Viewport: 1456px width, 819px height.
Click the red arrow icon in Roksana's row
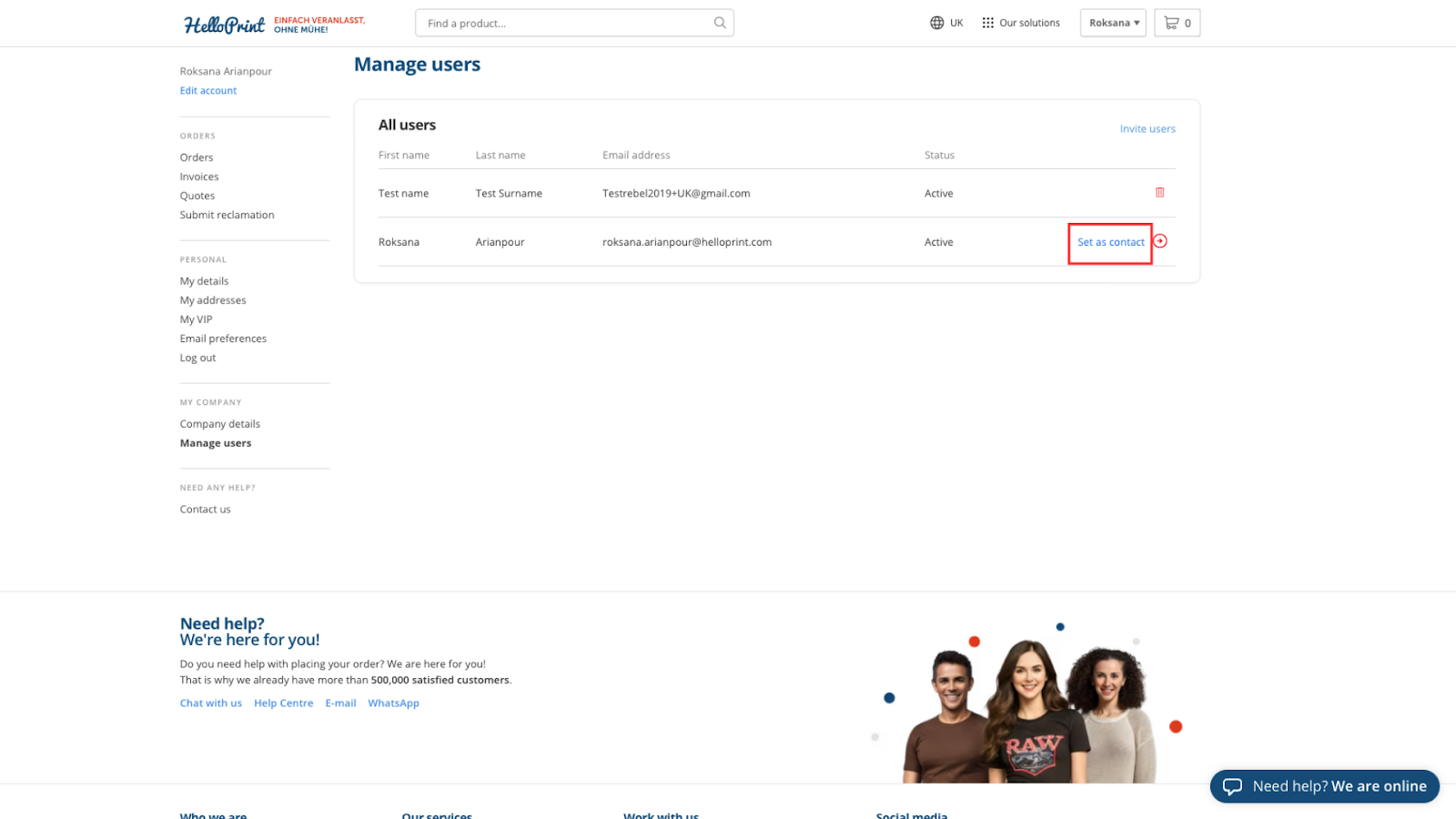1160,241
